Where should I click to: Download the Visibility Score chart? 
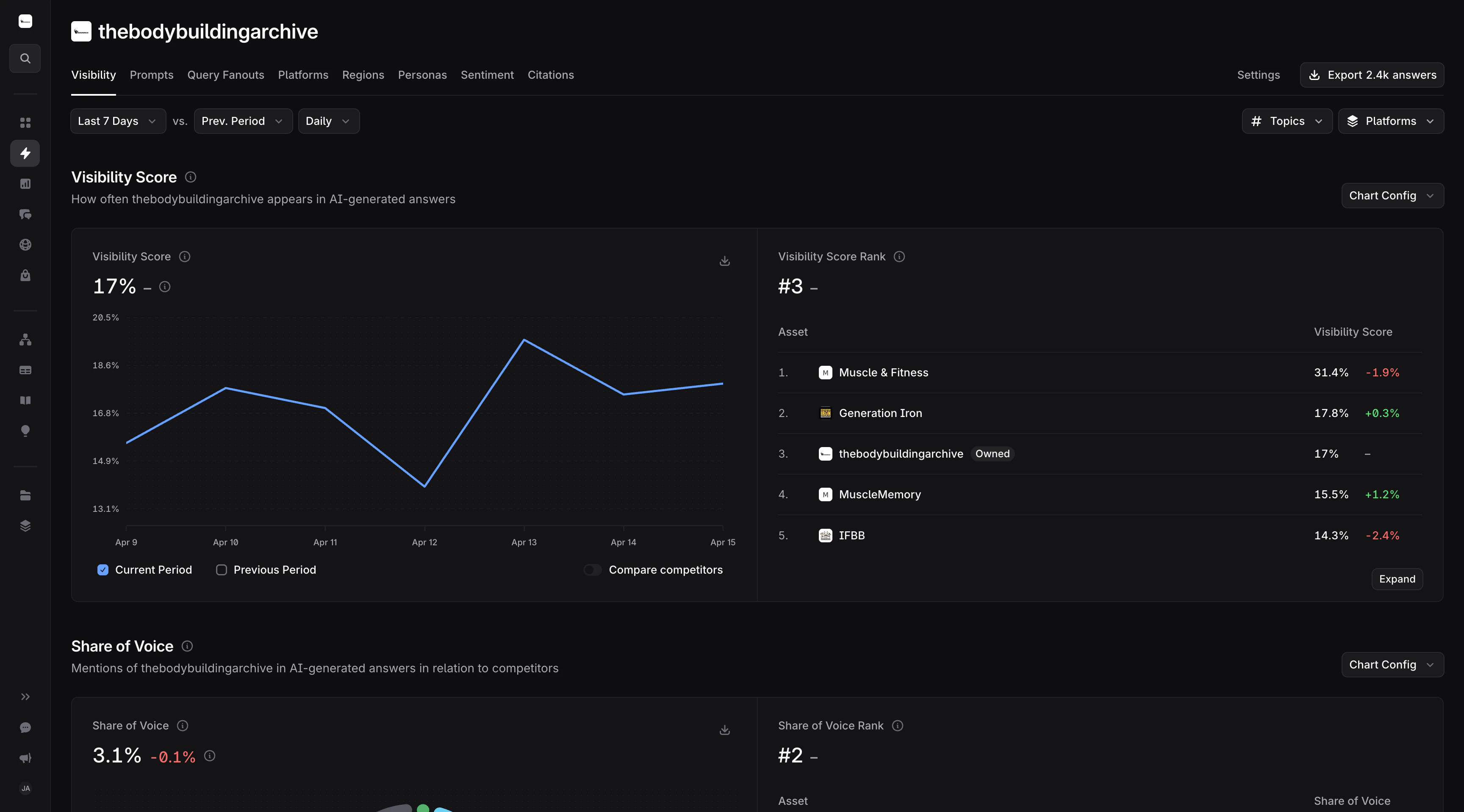725,261
